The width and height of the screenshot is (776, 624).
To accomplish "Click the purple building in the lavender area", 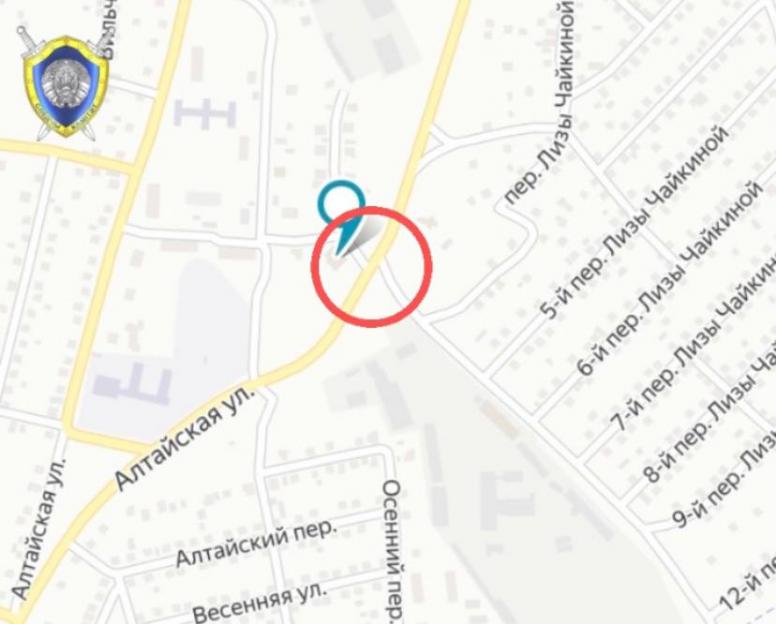I will click(x=132, y=383).
